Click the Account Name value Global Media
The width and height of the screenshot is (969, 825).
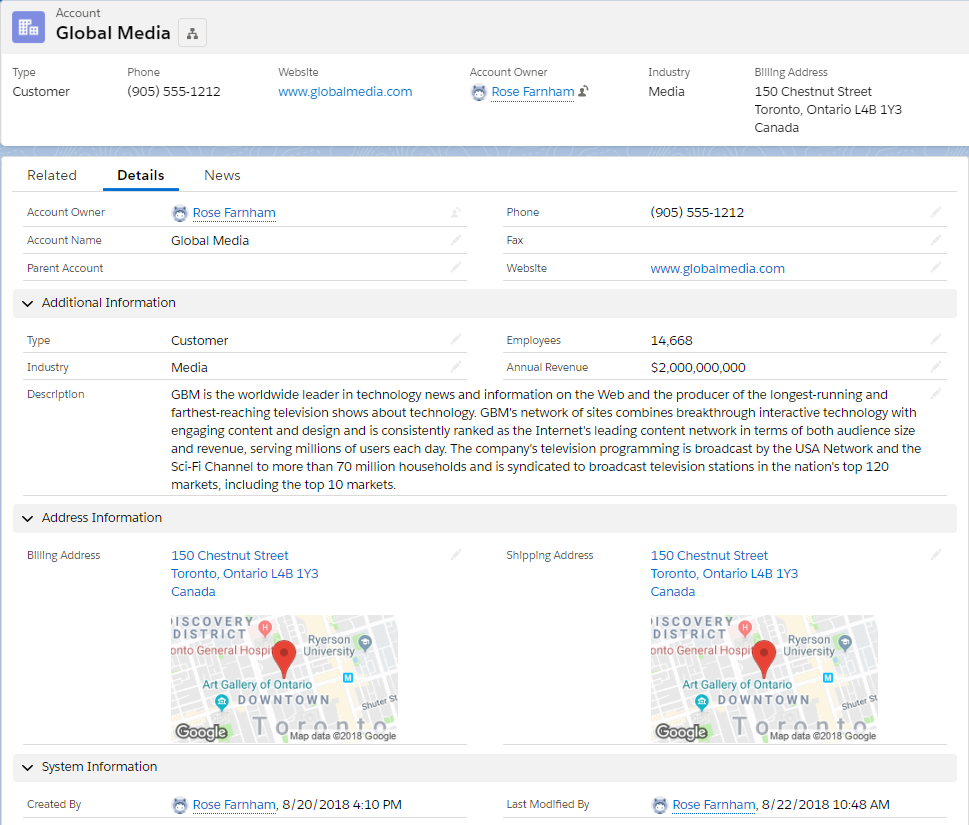click(x=210, y=240)
